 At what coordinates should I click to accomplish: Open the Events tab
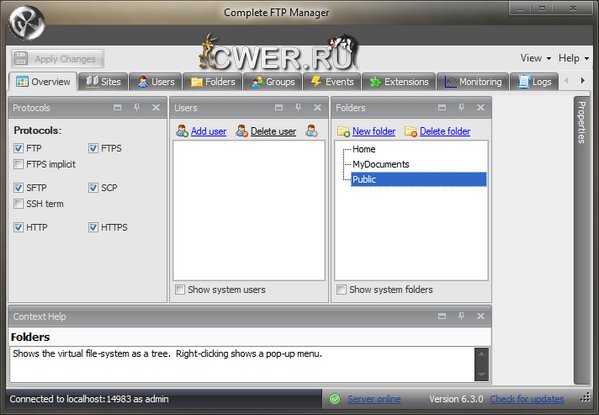click(332, 81)
